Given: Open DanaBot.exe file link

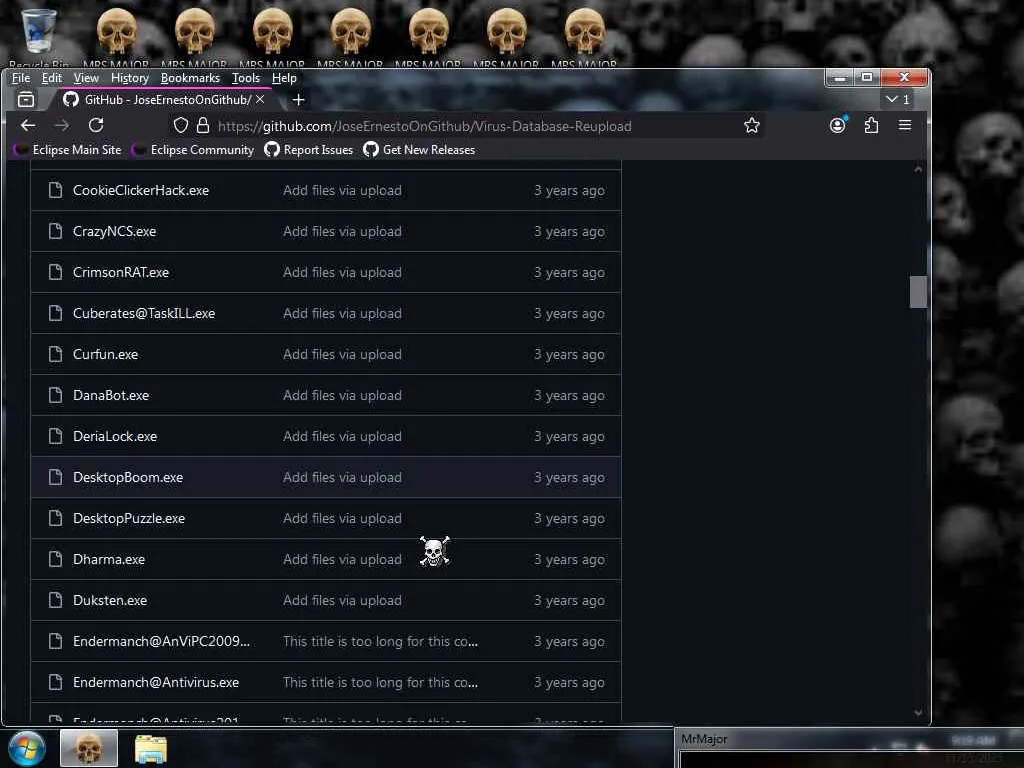Looking at the screenshot, I should [x=111, y=396].
